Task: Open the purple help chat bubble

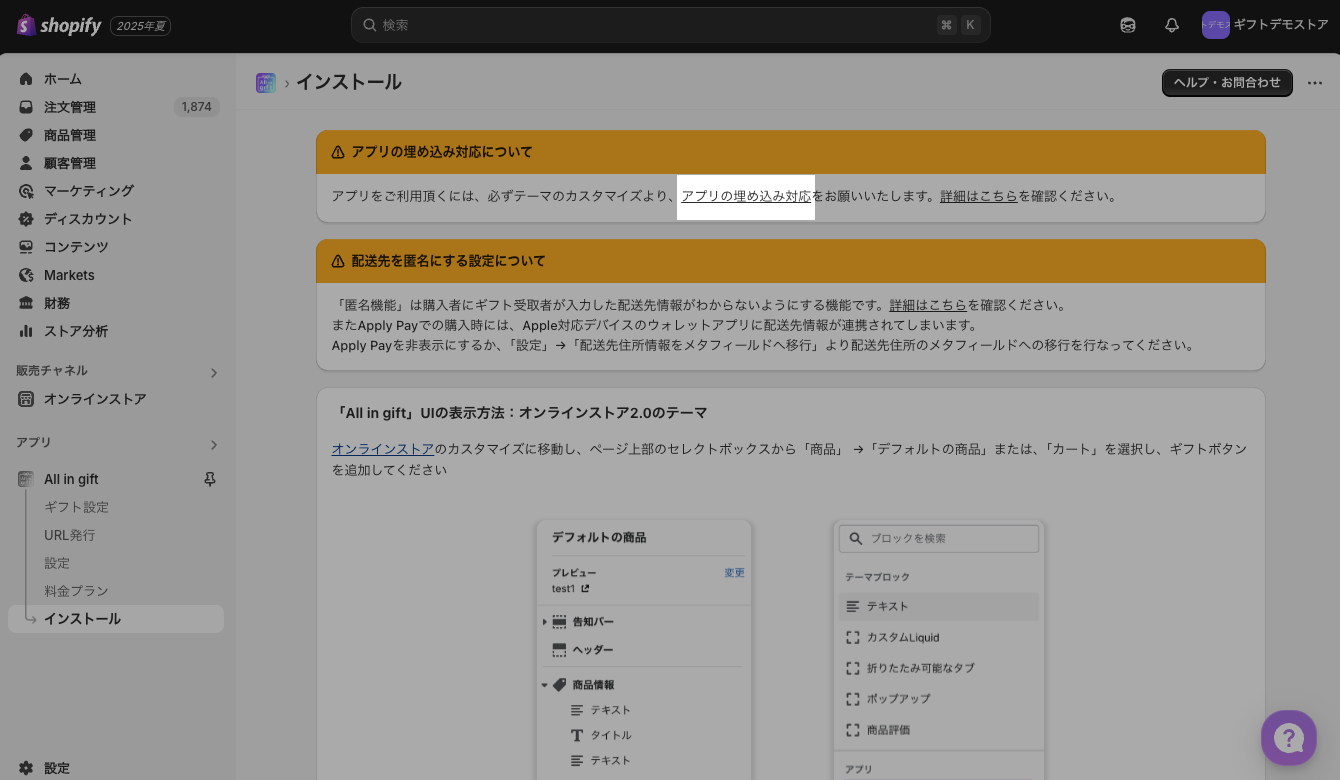Action: coord(1289,738)
